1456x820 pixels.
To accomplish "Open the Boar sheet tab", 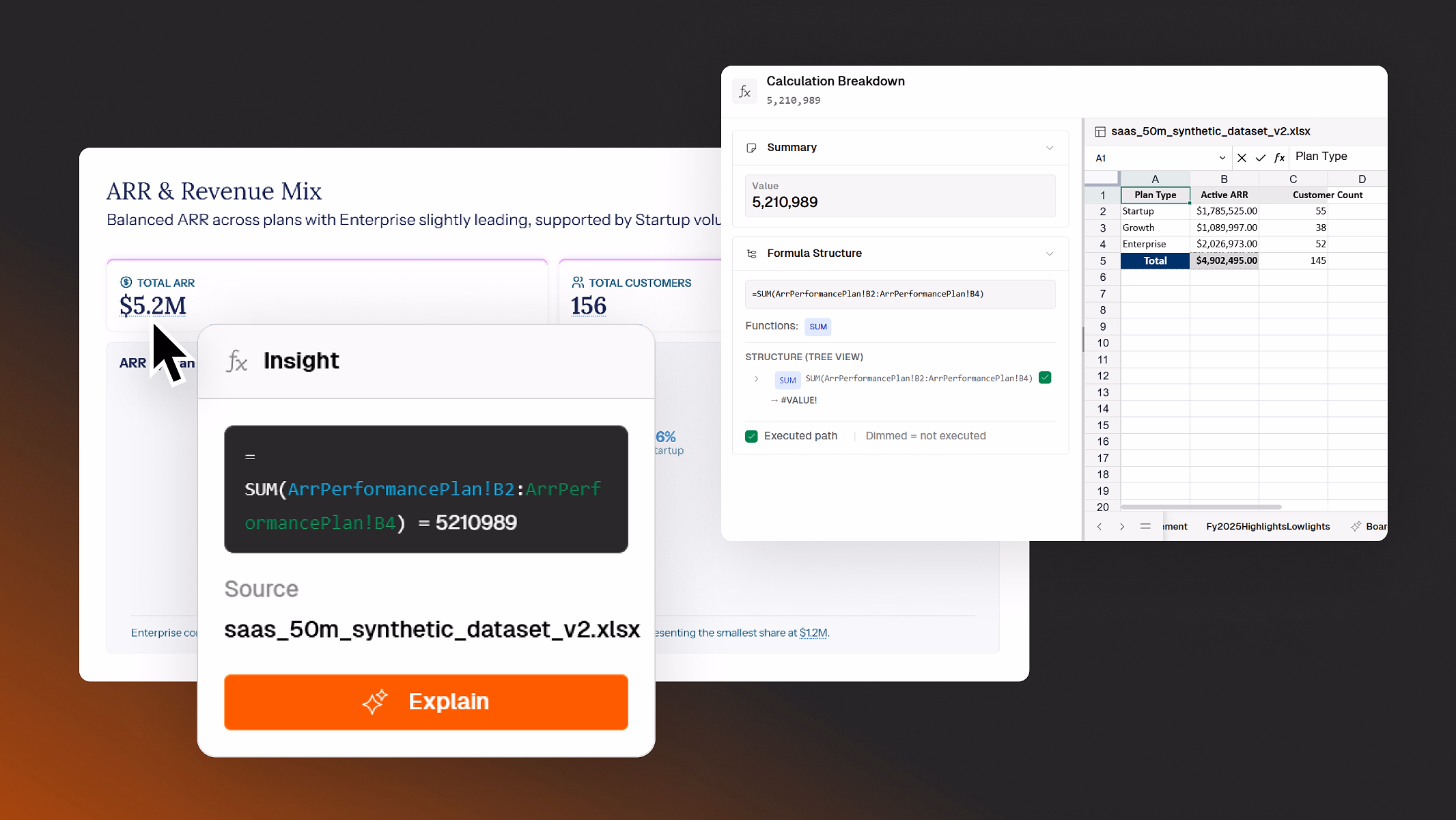I will pos(1375,526).
